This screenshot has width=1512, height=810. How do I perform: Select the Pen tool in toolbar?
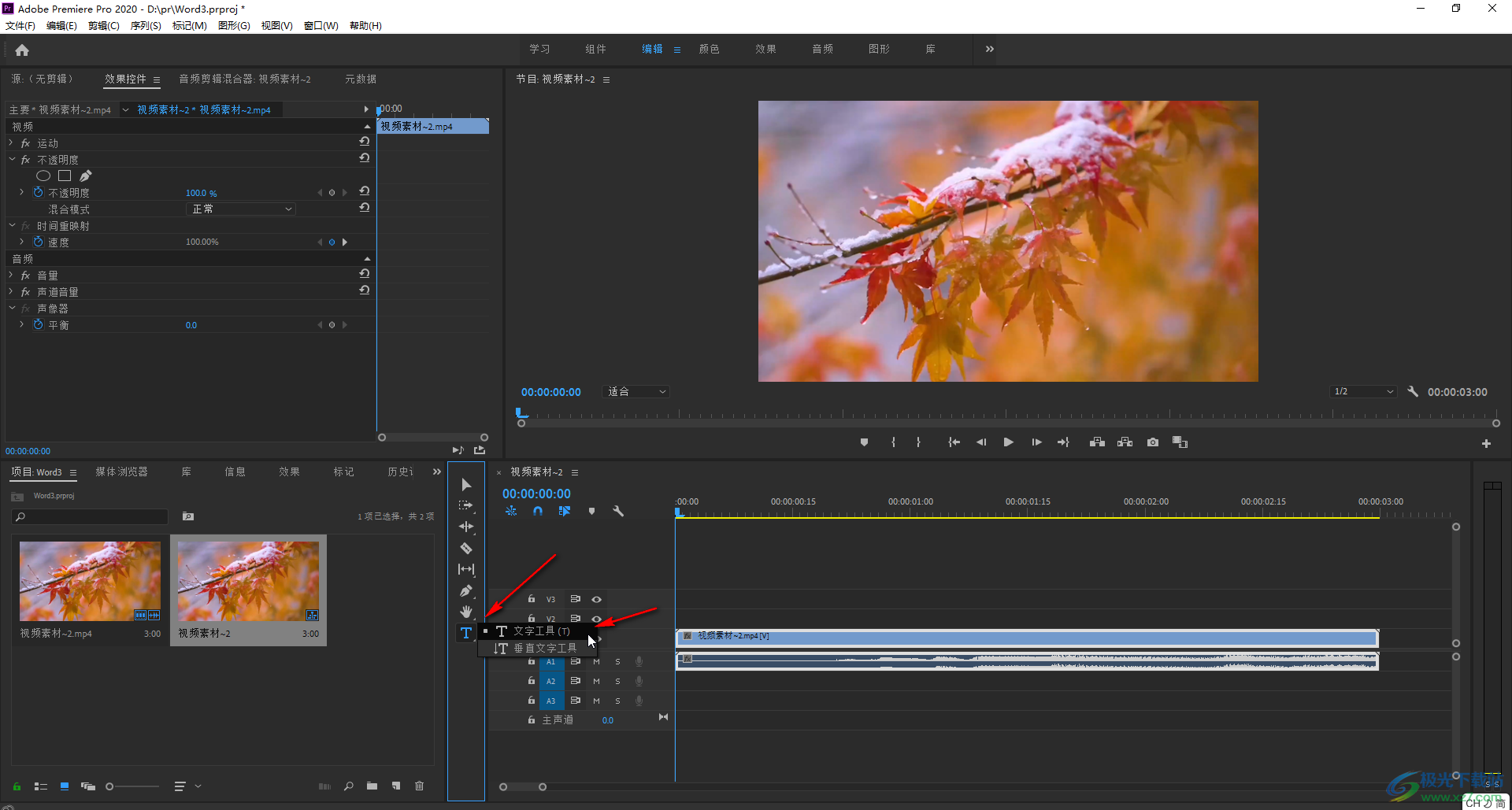click(466, 590)
